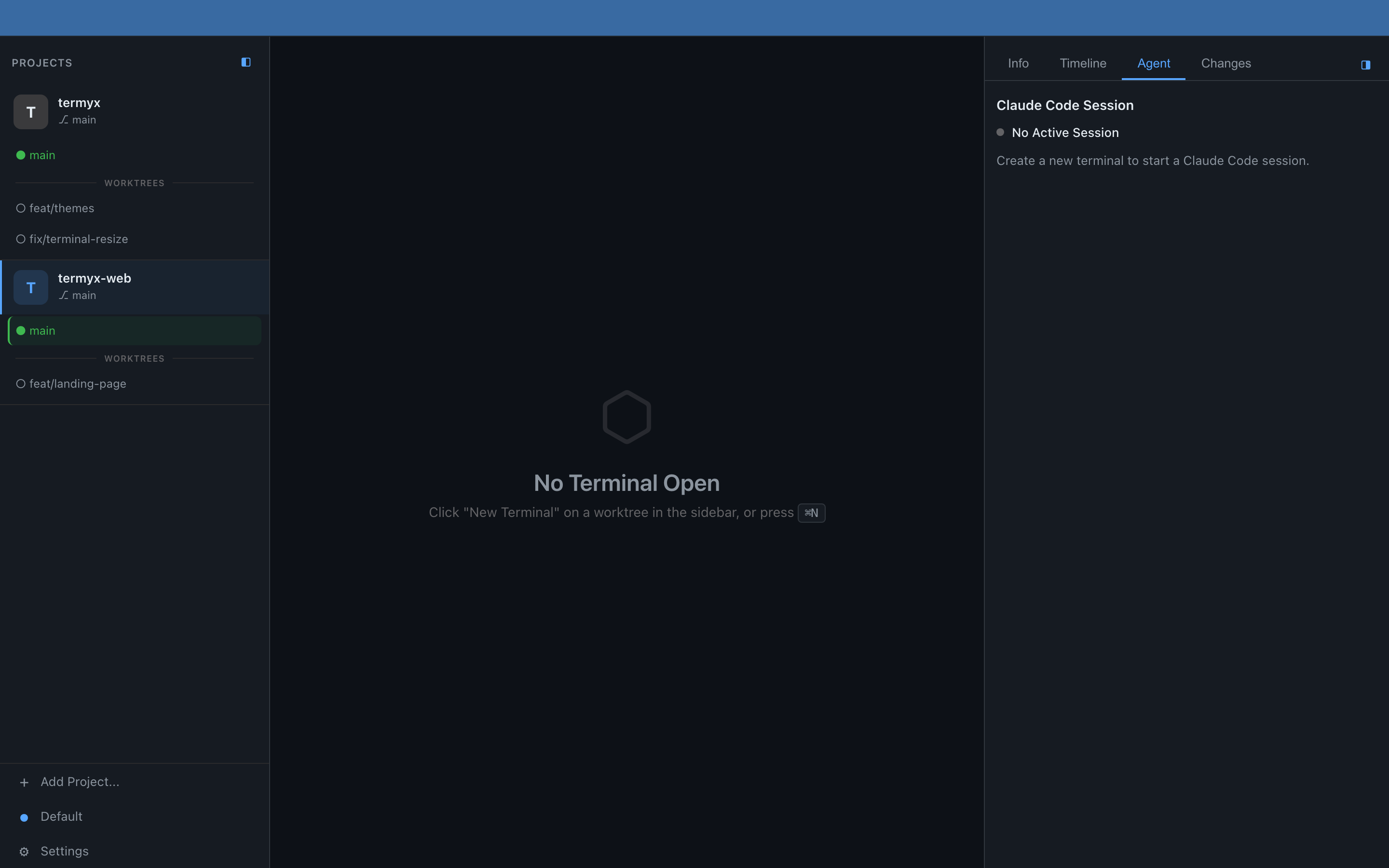Click the termyx project avatar icon
Image resolution: width=1389 pixels, height=868 pixels.
pos(31,112)
